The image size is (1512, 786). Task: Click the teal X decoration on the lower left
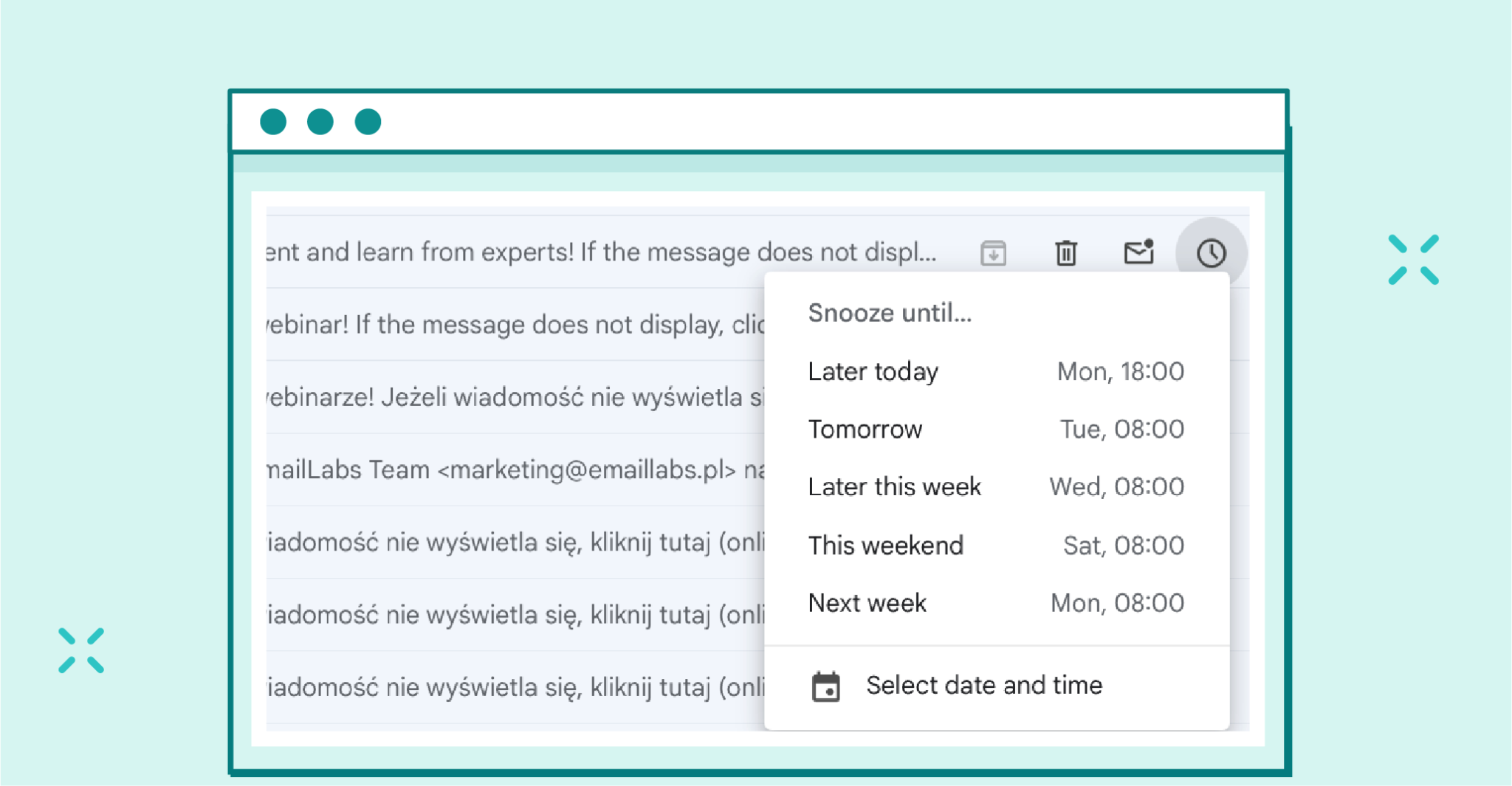(83, 651)
